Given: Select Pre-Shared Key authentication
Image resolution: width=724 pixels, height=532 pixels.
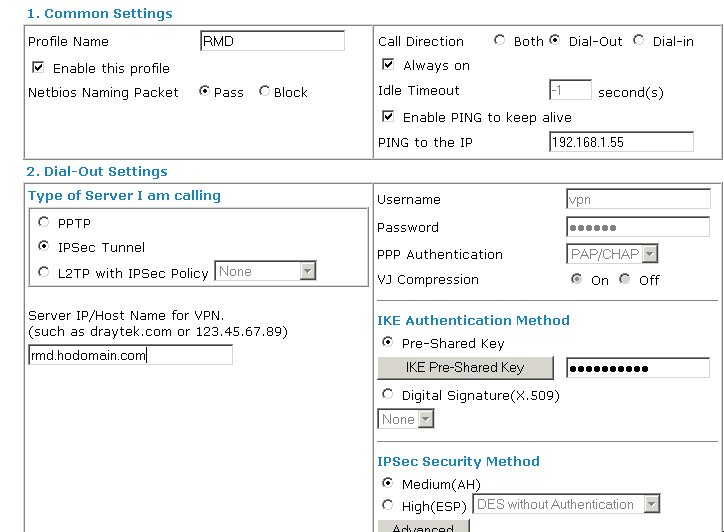Looking at the screenshot, I should (x=387, y=342).
